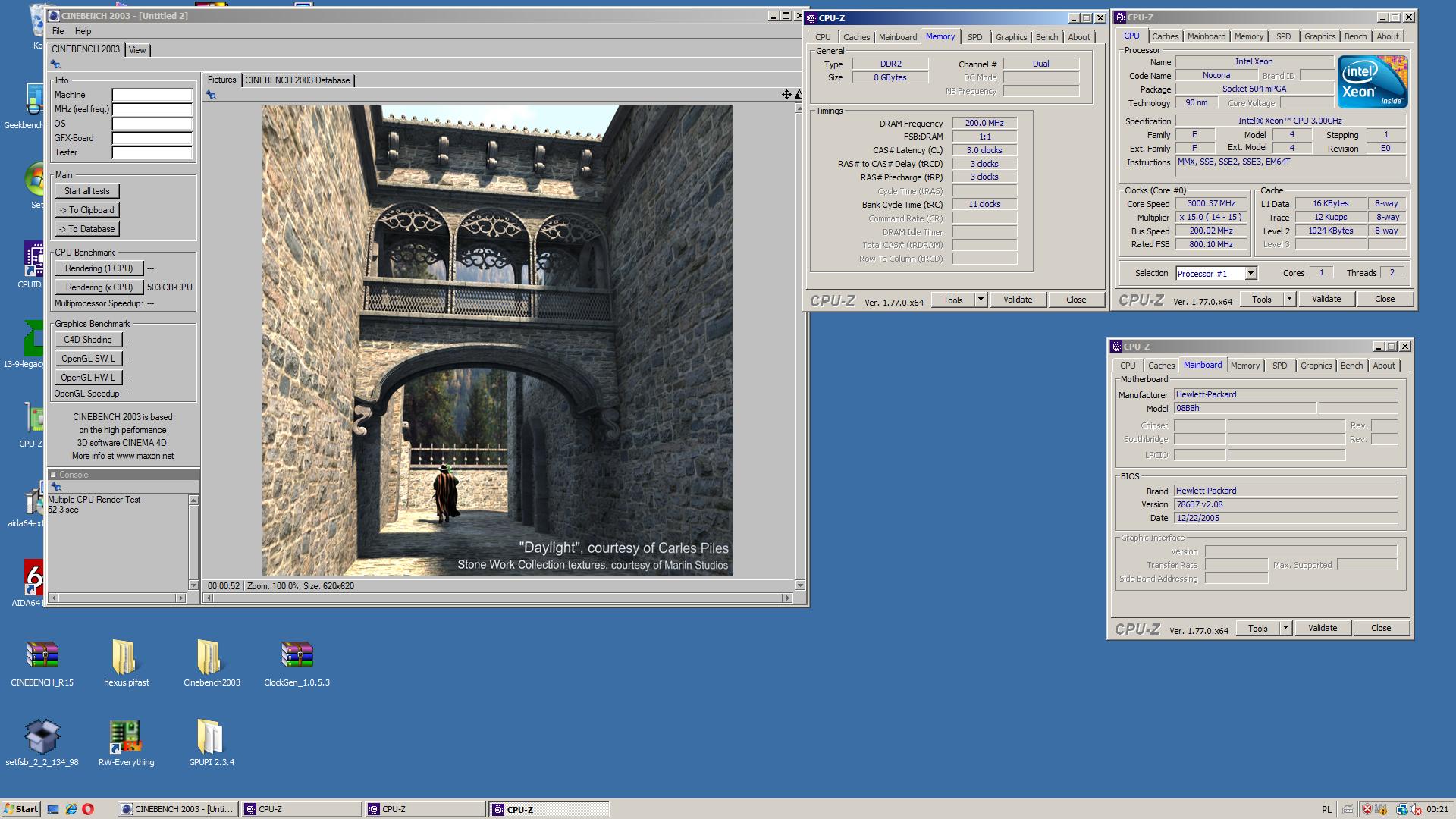
Task: Collapse the Console panel header icon
Action: (54, 475)
